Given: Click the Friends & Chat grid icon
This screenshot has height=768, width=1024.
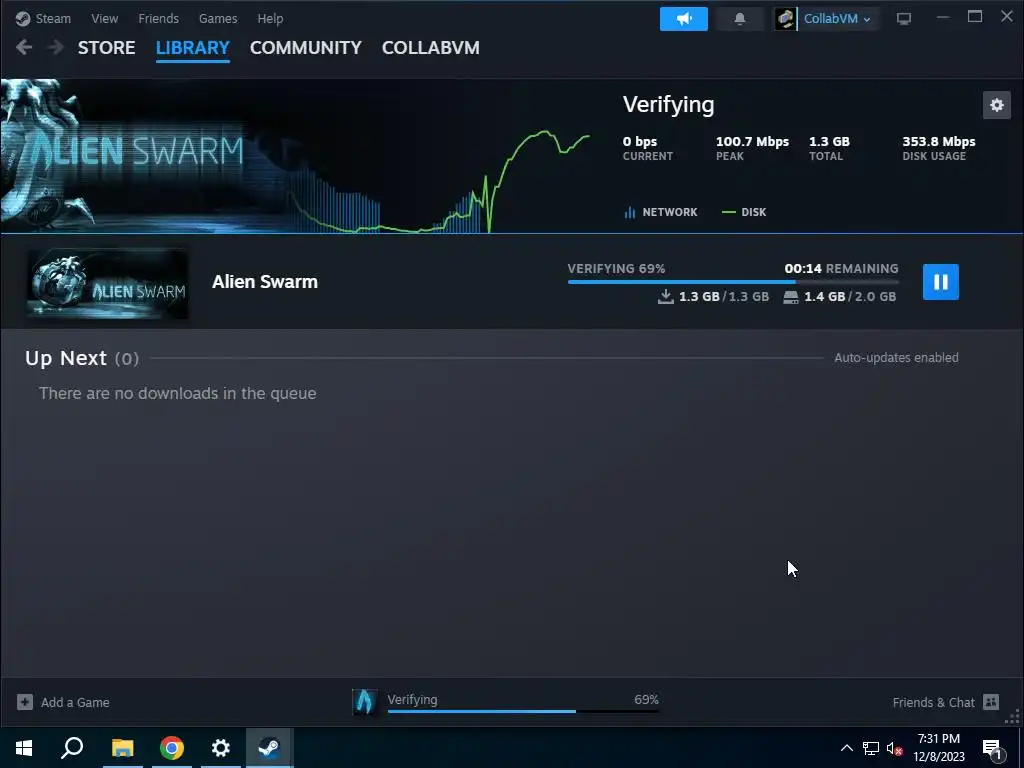Looking at the screenshot, I should 991,702.
